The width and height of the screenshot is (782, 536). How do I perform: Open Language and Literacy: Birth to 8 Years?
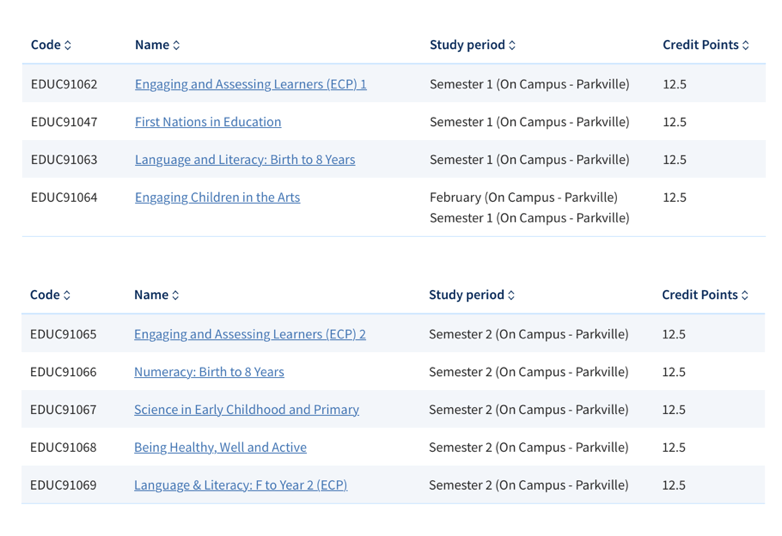point(245,160)
